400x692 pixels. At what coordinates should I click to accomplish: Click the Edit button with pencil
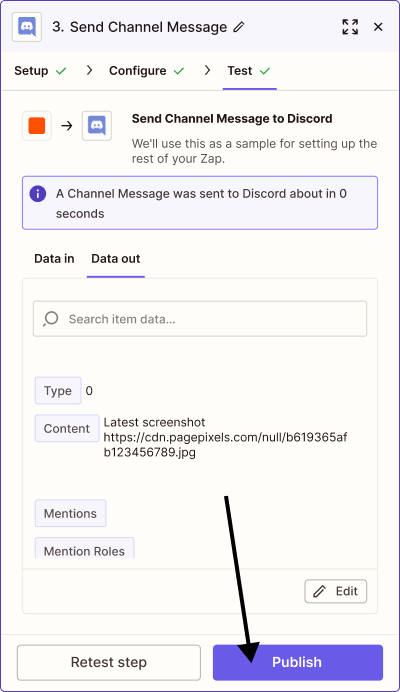tap(336, 591)
